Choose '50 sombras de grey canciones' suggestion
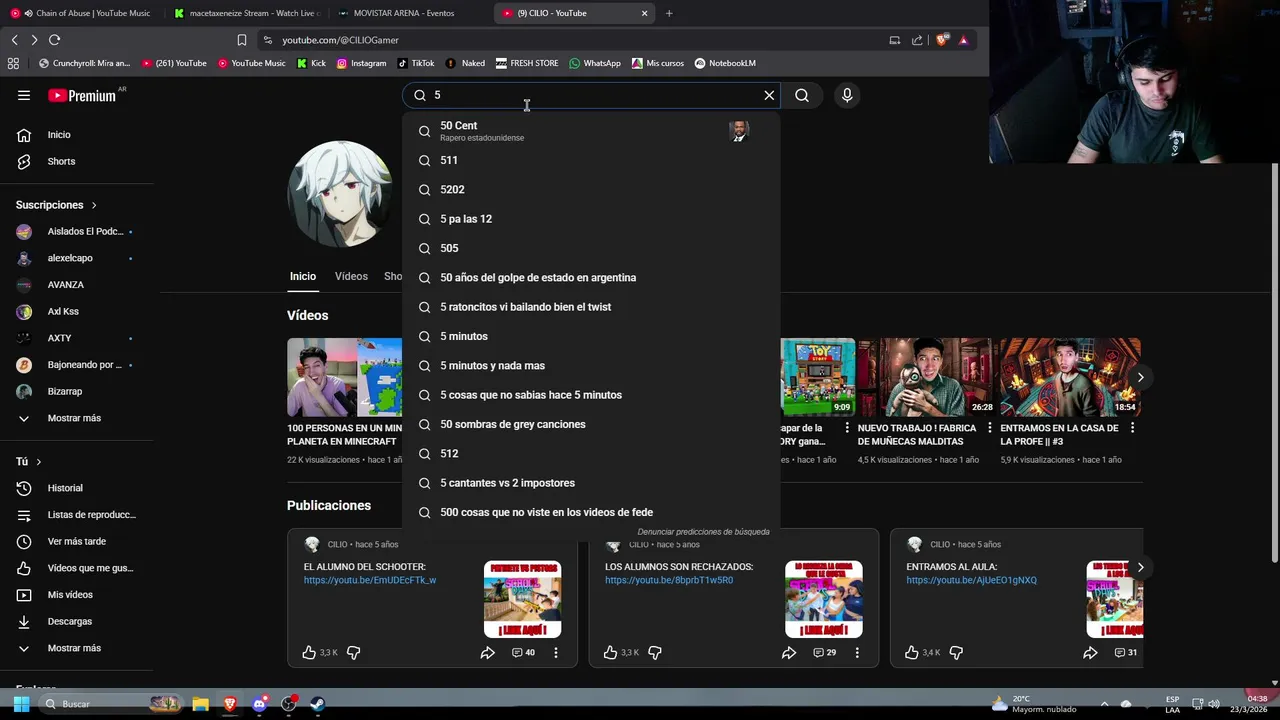1280x720 pixels. (591, 424)
